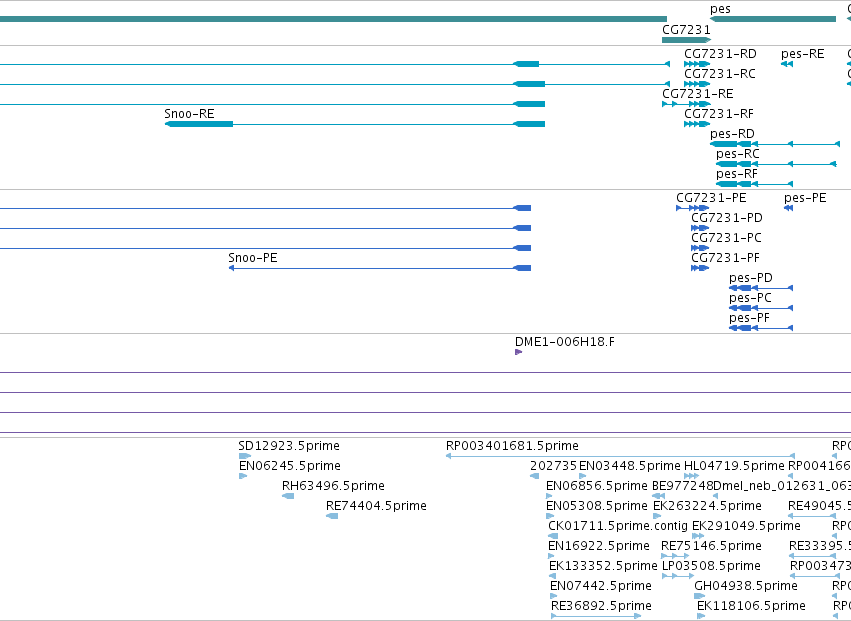Select transcript pes-RF
Screen dimensions: 851x621
[x=736, y=174]
